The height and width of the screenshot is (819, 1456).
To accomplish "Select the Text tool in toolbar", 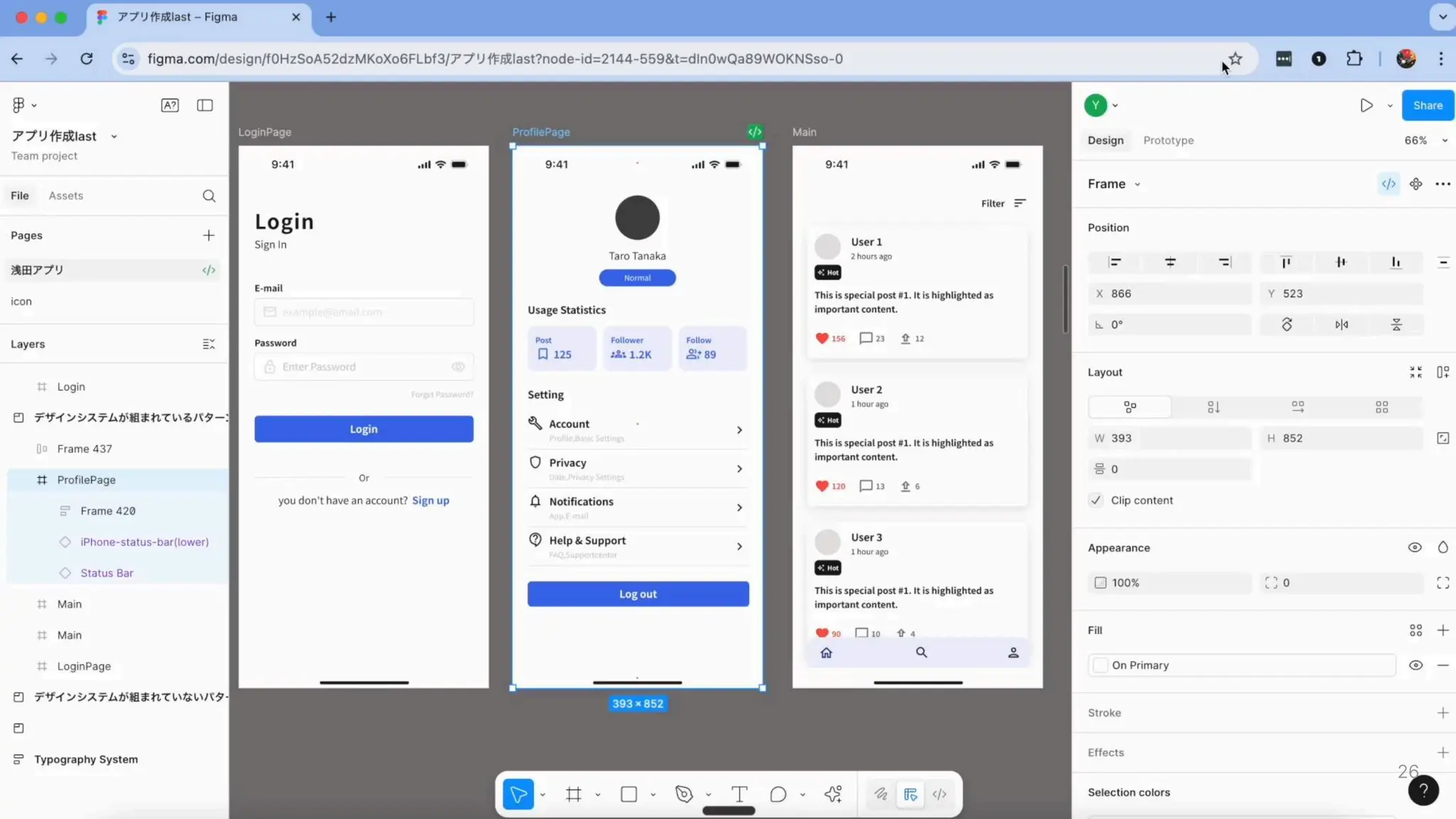I will 739,794.
